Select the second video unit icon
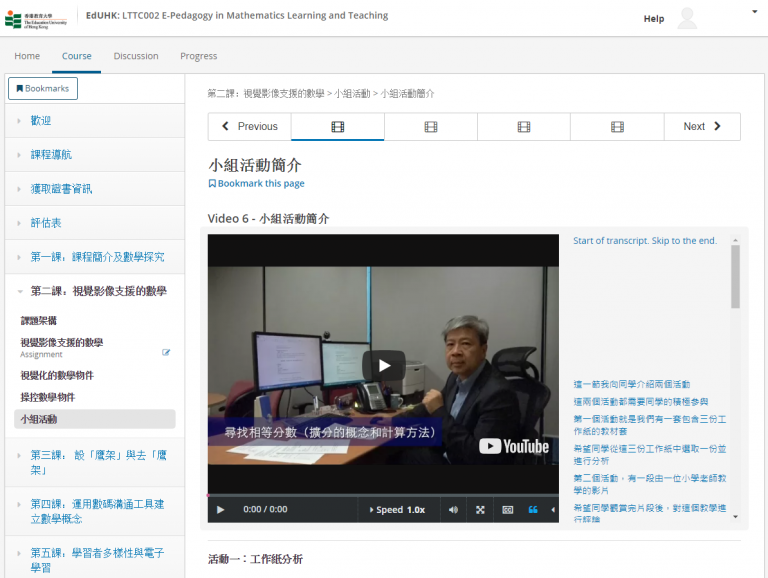The height and width of the screenshot is (578, 768). click(431, 127)
